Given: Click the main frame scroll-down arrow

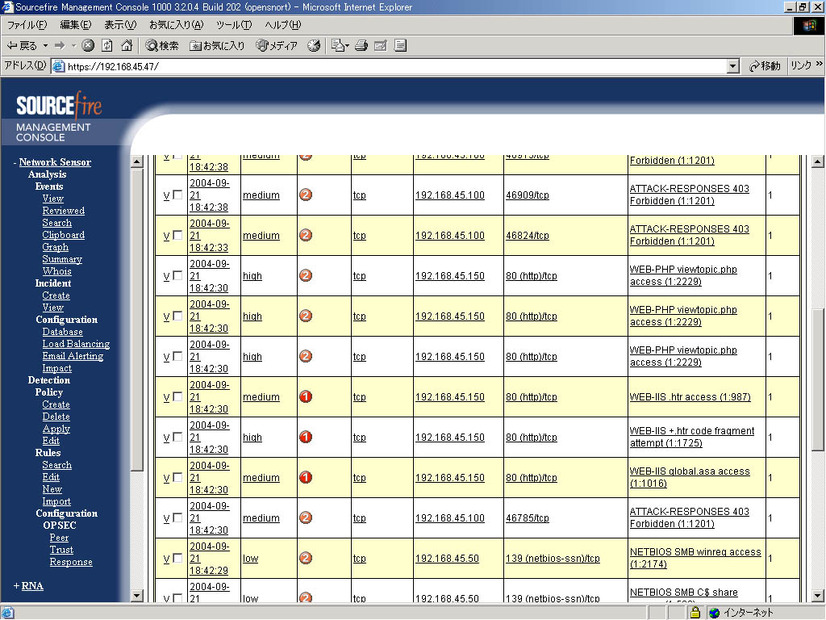Looking at the screenshot, I should coord(817,596).
